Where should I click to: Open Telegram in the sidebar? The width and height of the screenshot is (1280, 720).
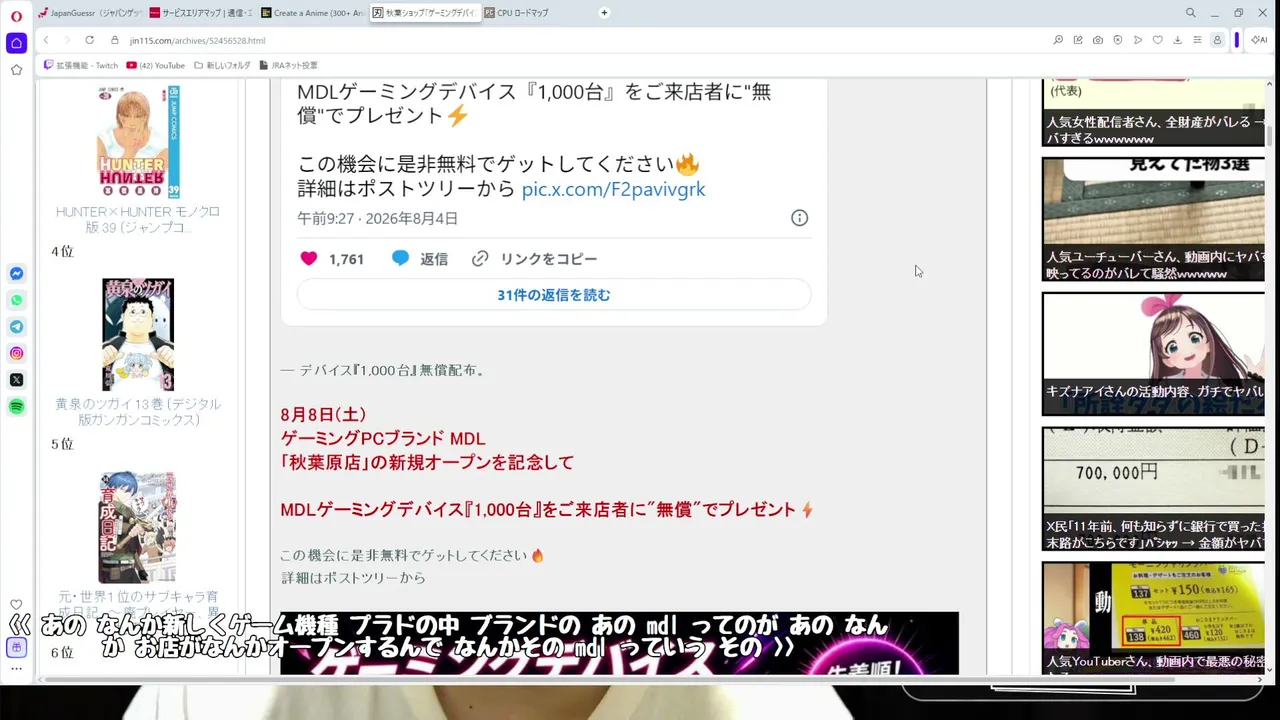(16, 327)
